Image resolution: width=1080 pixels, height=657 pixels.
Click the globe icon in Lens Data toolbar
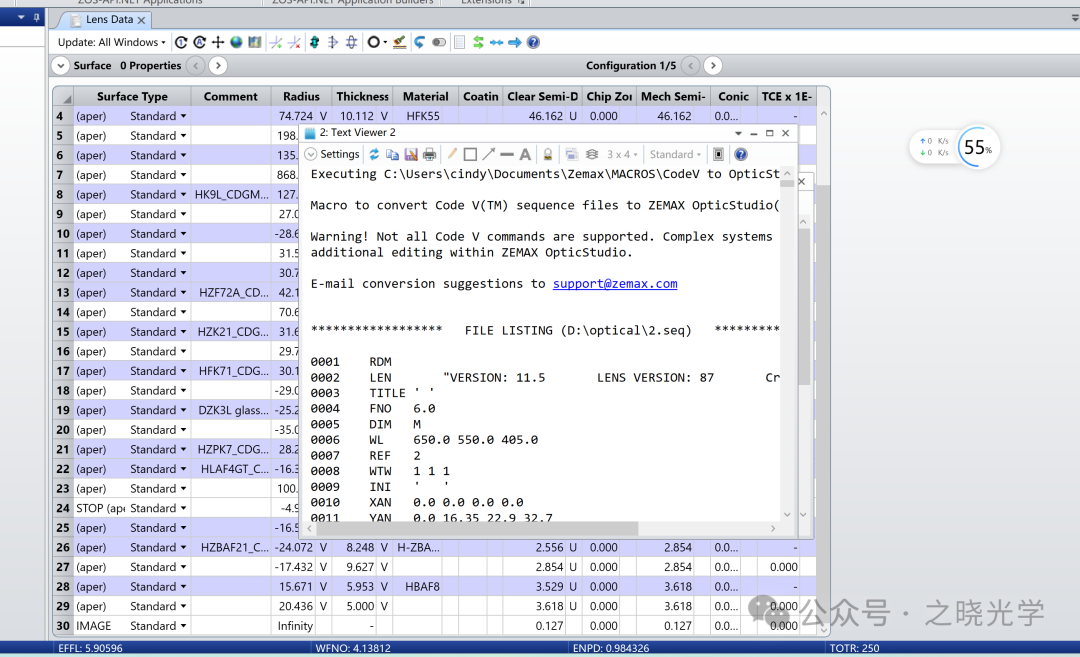(236, 42)
